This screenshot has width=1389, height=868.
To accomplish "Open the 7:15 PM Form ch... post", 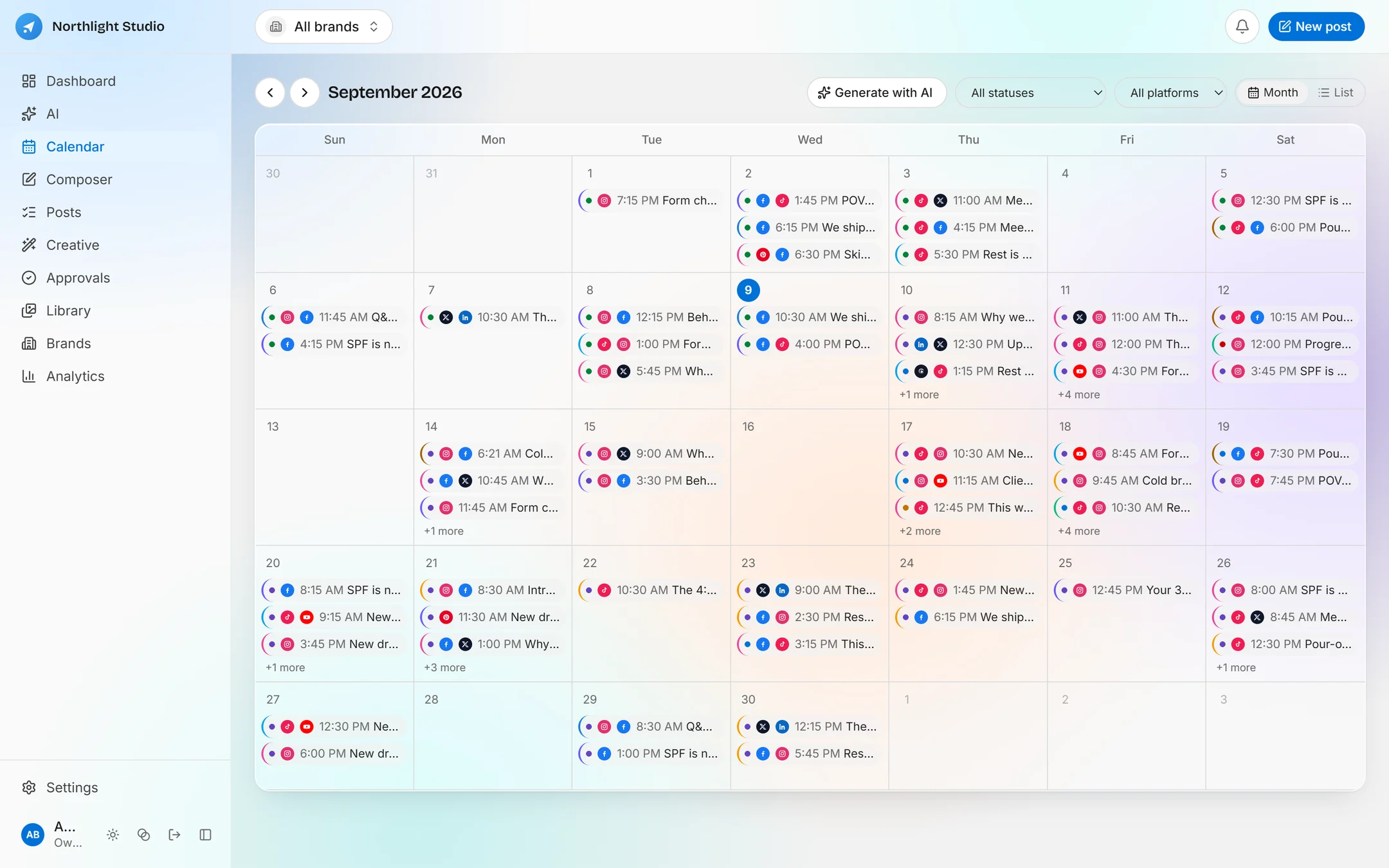I will pyautogui.click(x=651, y=201).
